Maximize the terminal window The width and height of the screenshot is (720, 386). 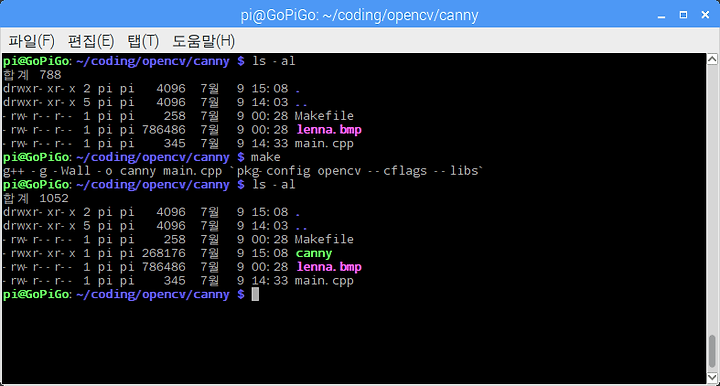(x=683, y=15)
